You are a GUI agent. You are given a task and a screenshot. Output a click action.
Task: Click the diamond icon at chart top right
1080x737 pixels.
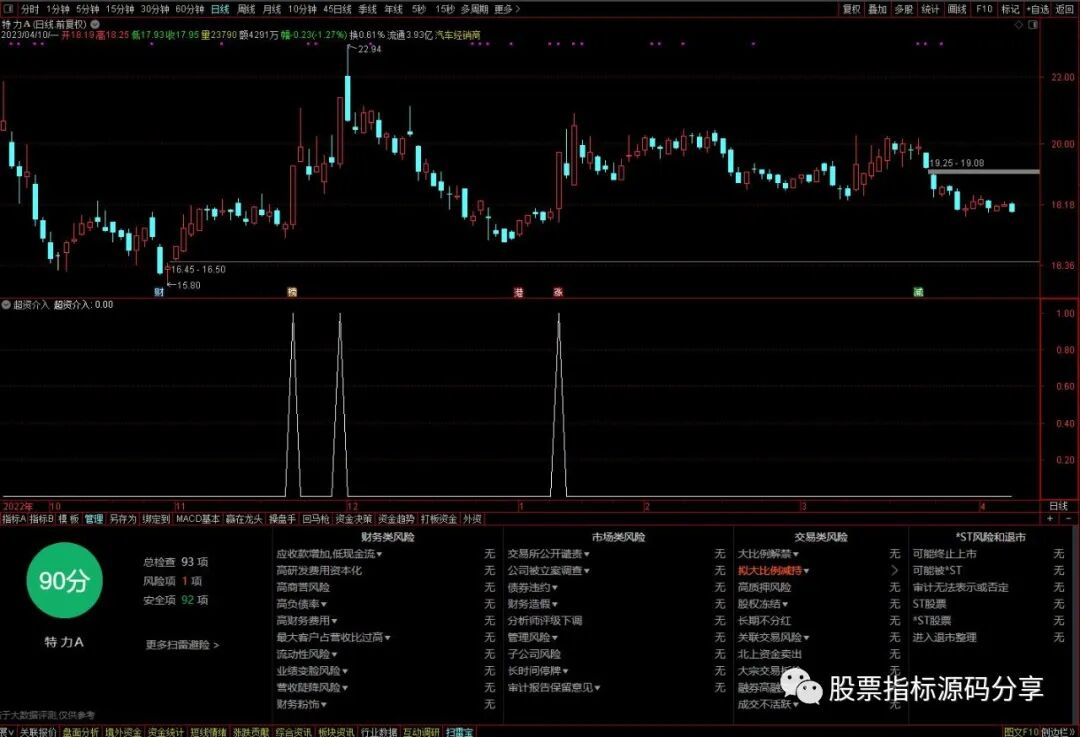click(1019, 25)
